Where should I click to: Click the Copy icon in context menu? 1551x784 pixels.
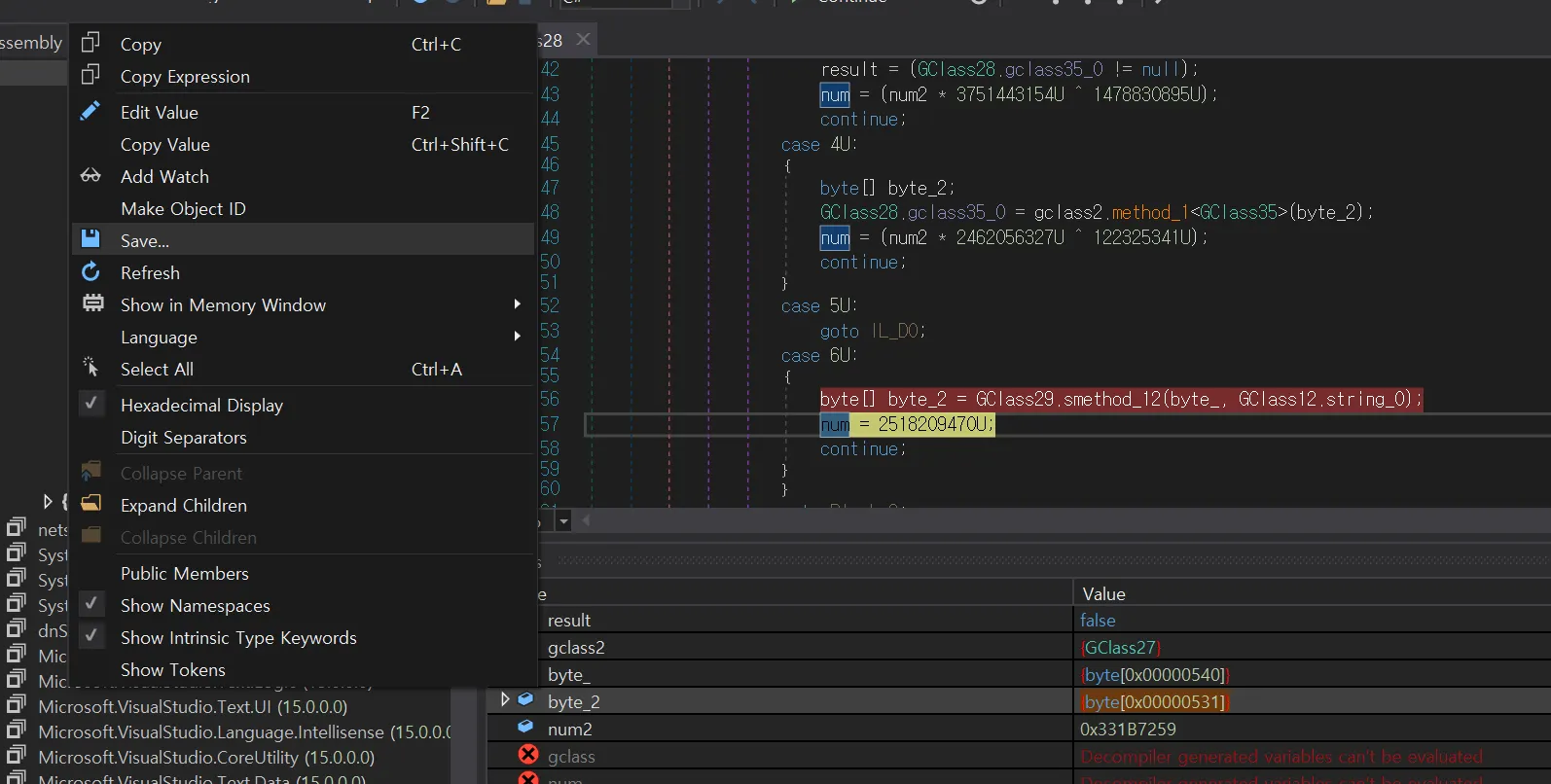point(90,43)
